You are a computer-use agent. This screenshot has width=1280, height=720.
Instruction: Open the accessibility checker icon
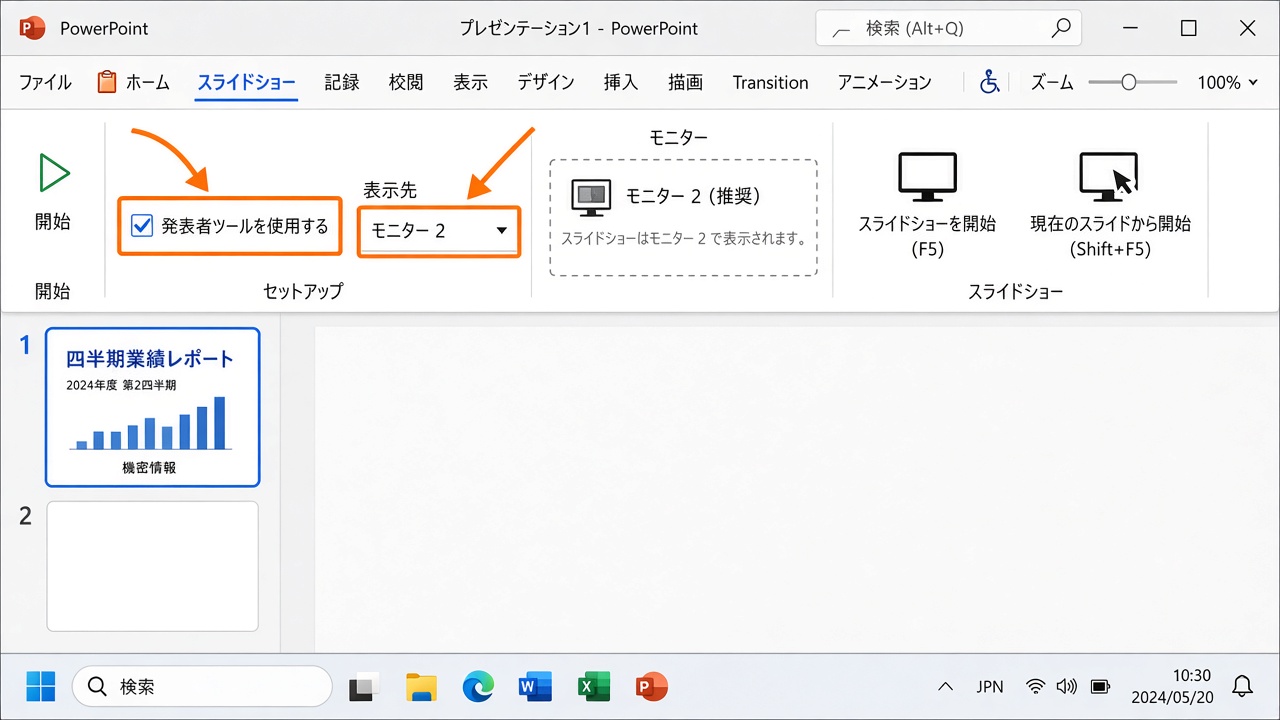(989, 82)
